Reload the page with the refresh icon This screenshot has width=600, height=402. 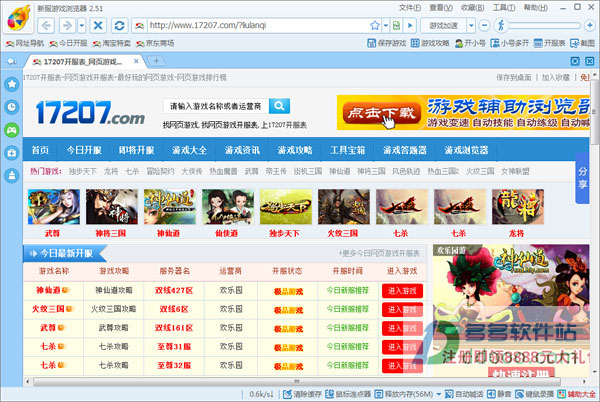[119, 26]
